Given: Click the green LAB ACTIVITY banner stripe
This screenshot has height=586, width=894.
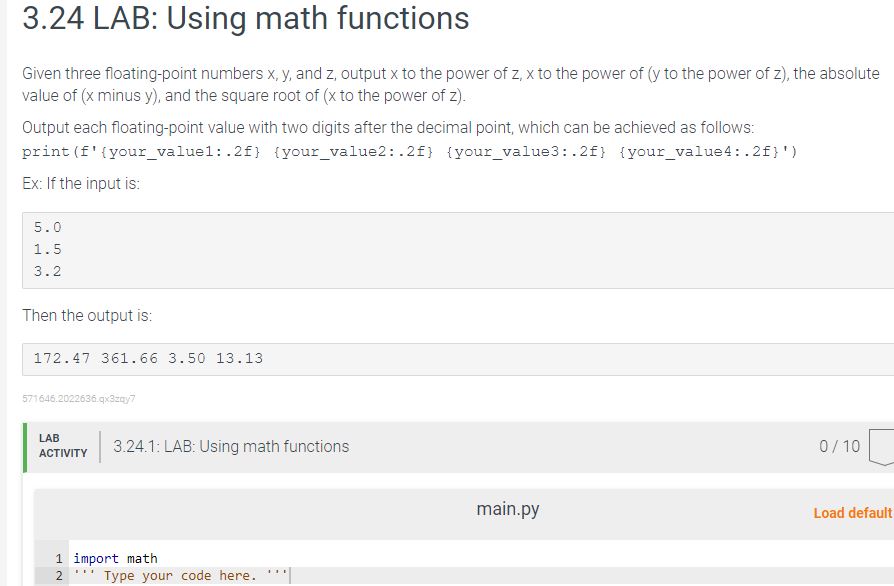Looking at the screenshot, I should tap(25, 446).
